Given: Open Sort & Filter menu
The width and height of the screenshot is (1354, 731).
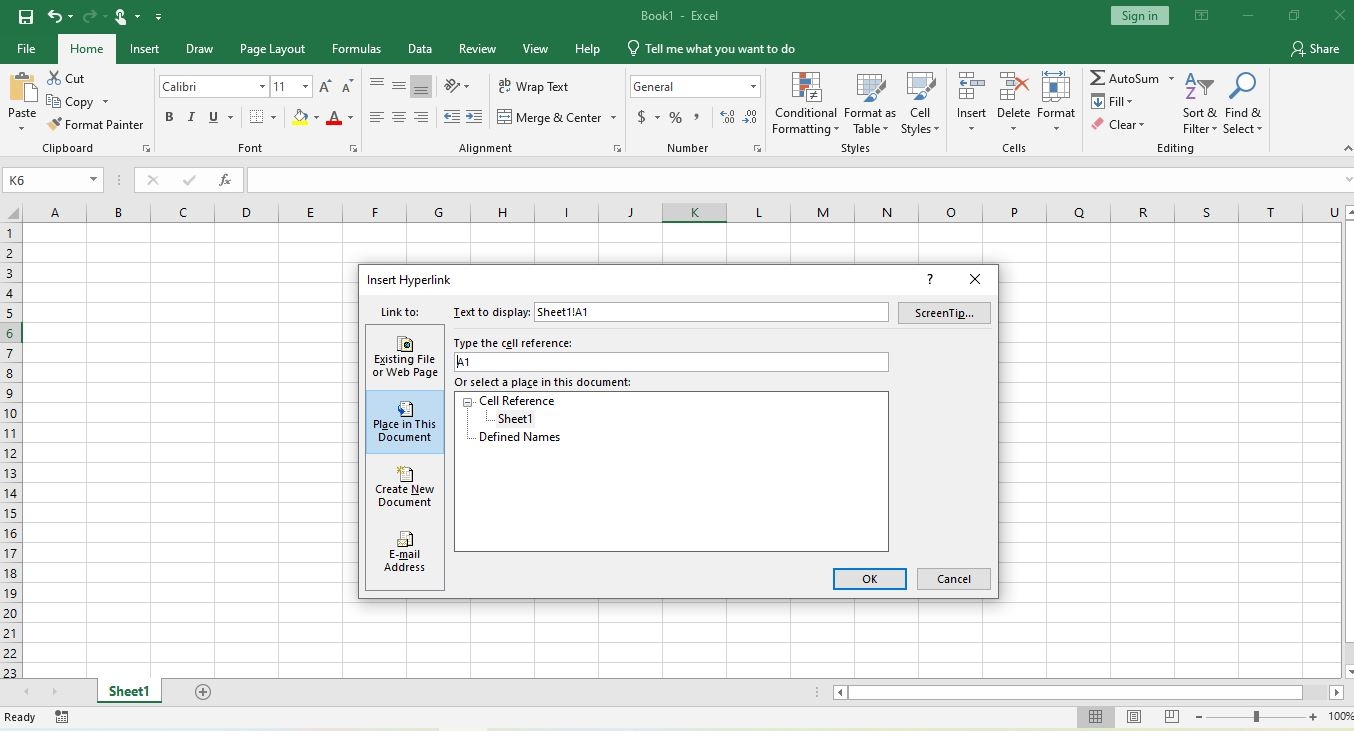Looking at the screenshot, I should click(1199, 104).
